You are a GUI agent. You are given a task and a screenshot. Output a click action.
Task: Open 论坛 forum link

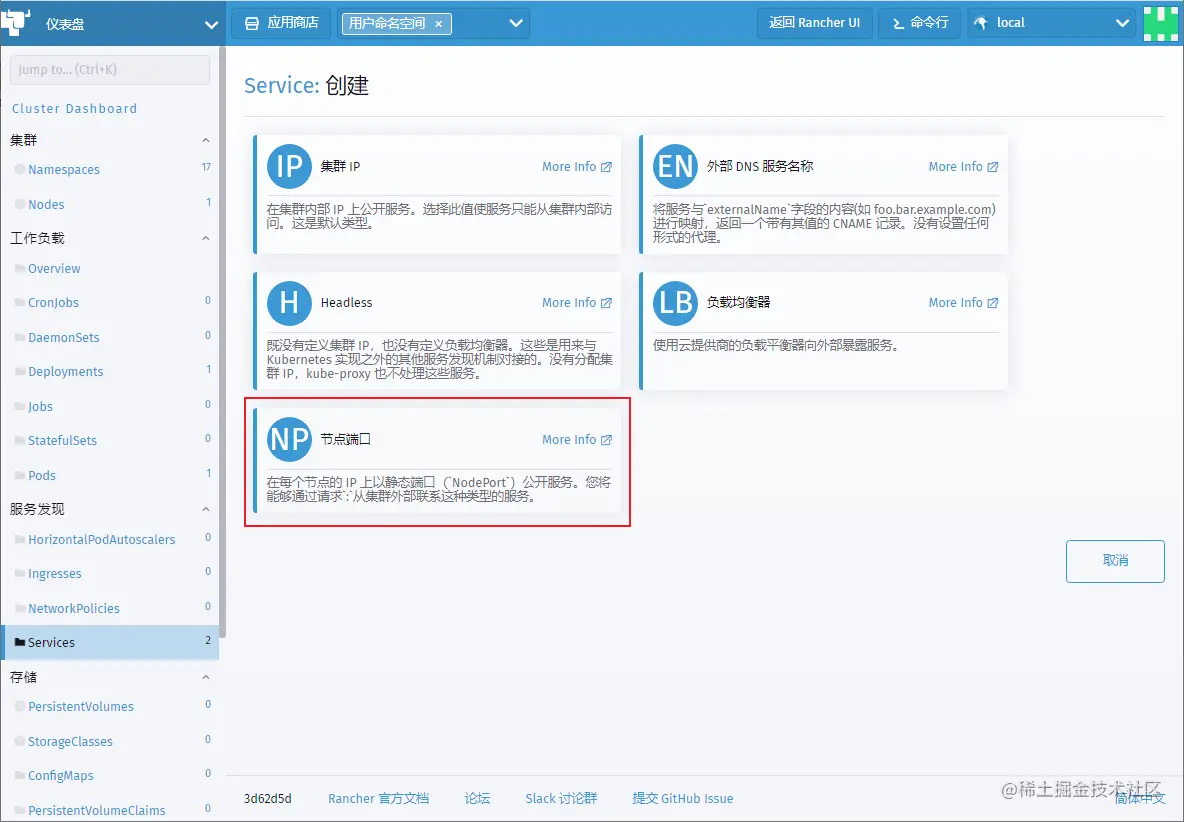[x=477, y=799]
